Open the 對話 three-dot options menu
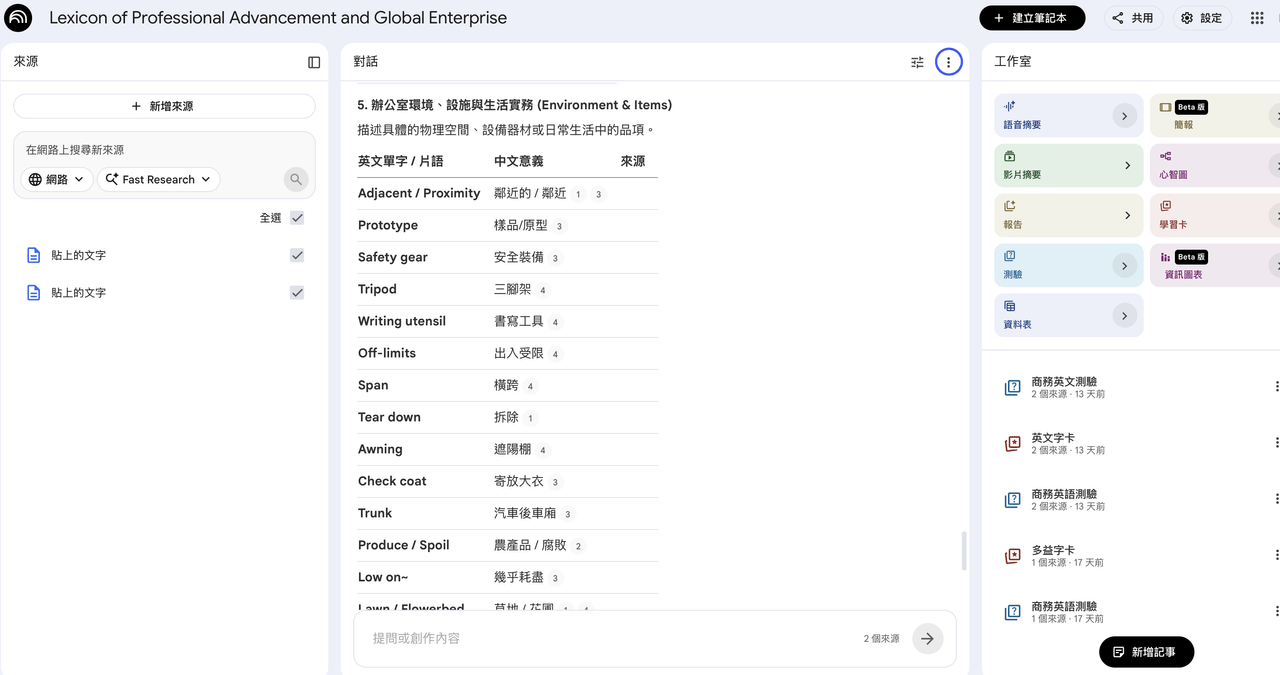 pos(948,62)
